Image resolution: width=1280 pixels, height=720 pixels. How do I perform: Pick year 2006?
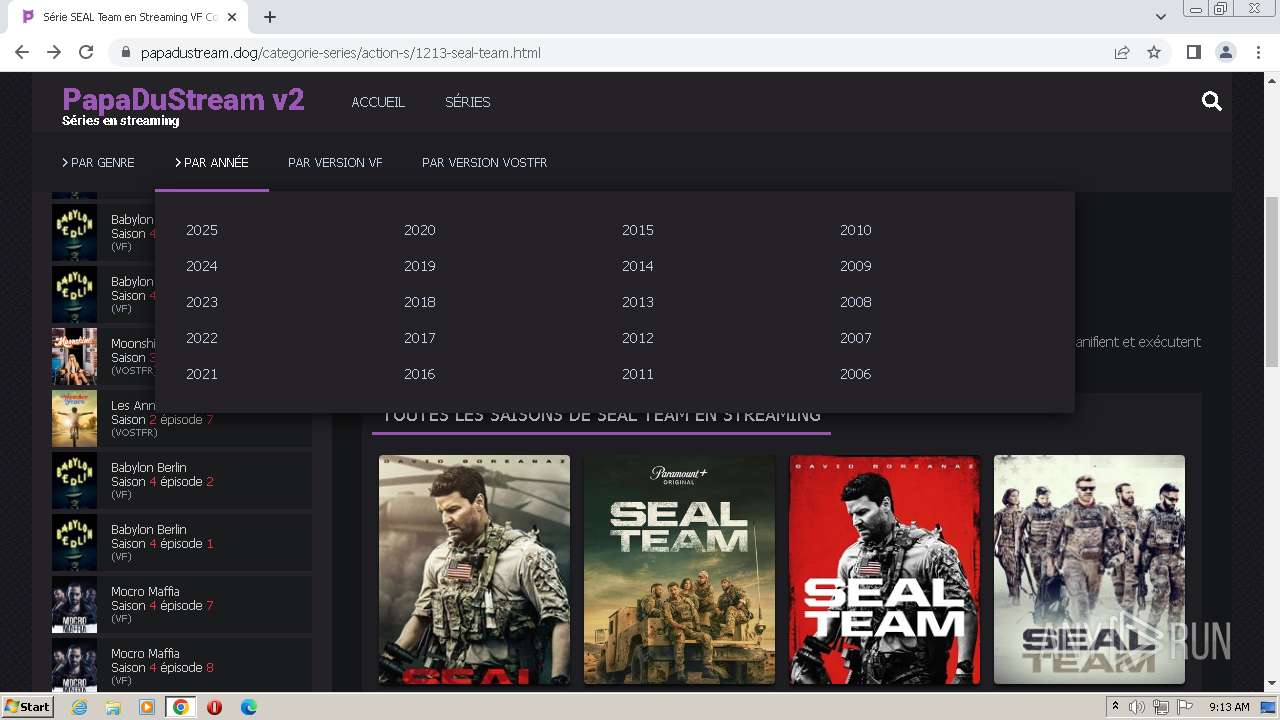(x=856, y=374)
